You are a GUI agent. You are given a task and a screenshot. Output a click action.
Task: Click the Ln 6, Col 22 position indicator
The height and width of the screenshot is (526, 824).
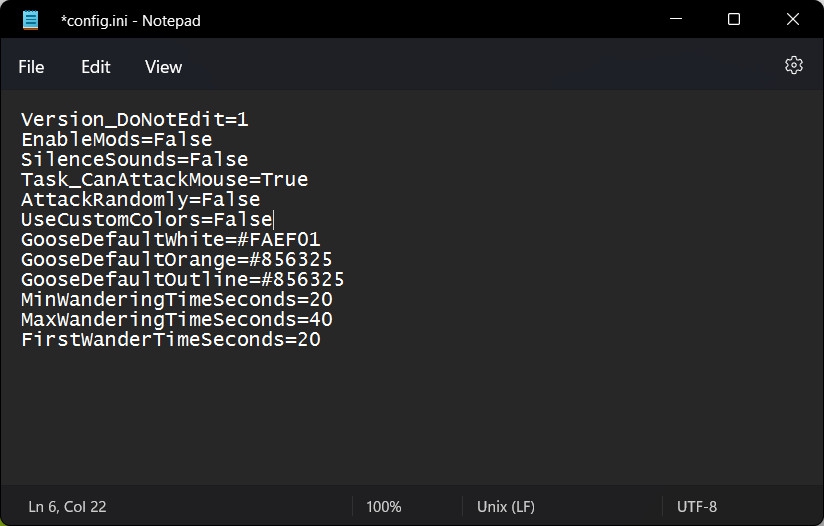tap(67, 507)
